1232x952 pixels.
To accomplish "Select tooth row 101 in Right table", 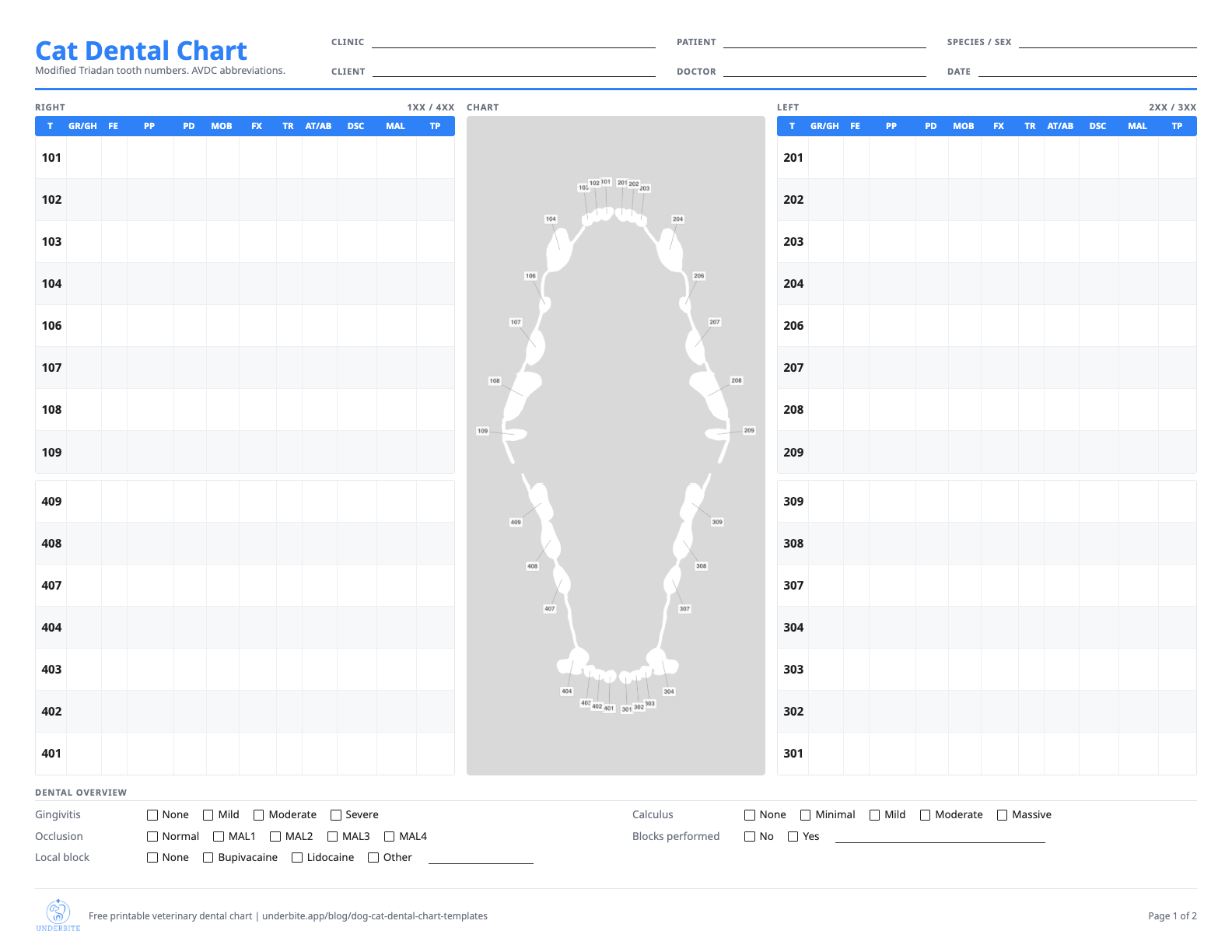I will (245, 158).
